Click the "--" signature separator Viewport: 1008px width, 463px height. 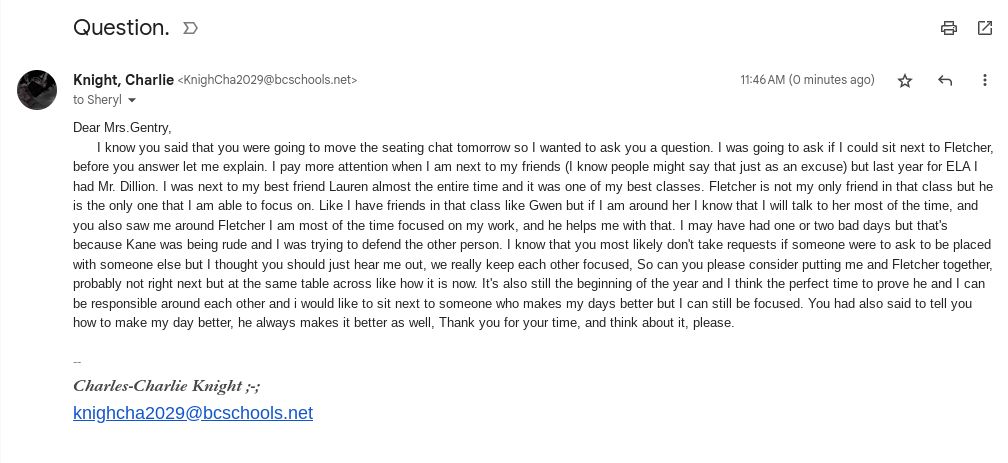[x=77, y=362]
